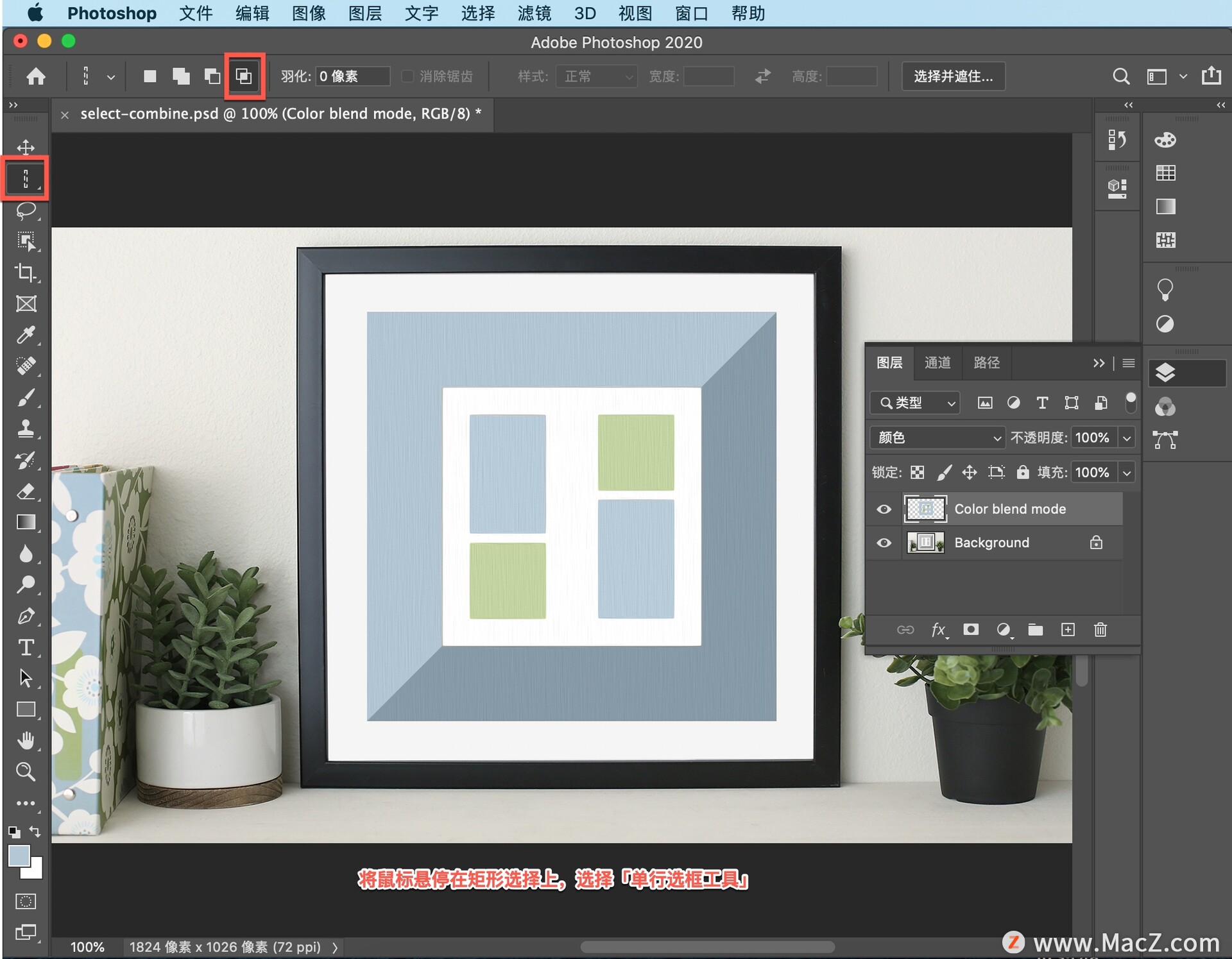Image resolution: width=1232 pixels, height=959 pixels.
Task: Expand the toolbar to two columns
Action: [13, 105]
